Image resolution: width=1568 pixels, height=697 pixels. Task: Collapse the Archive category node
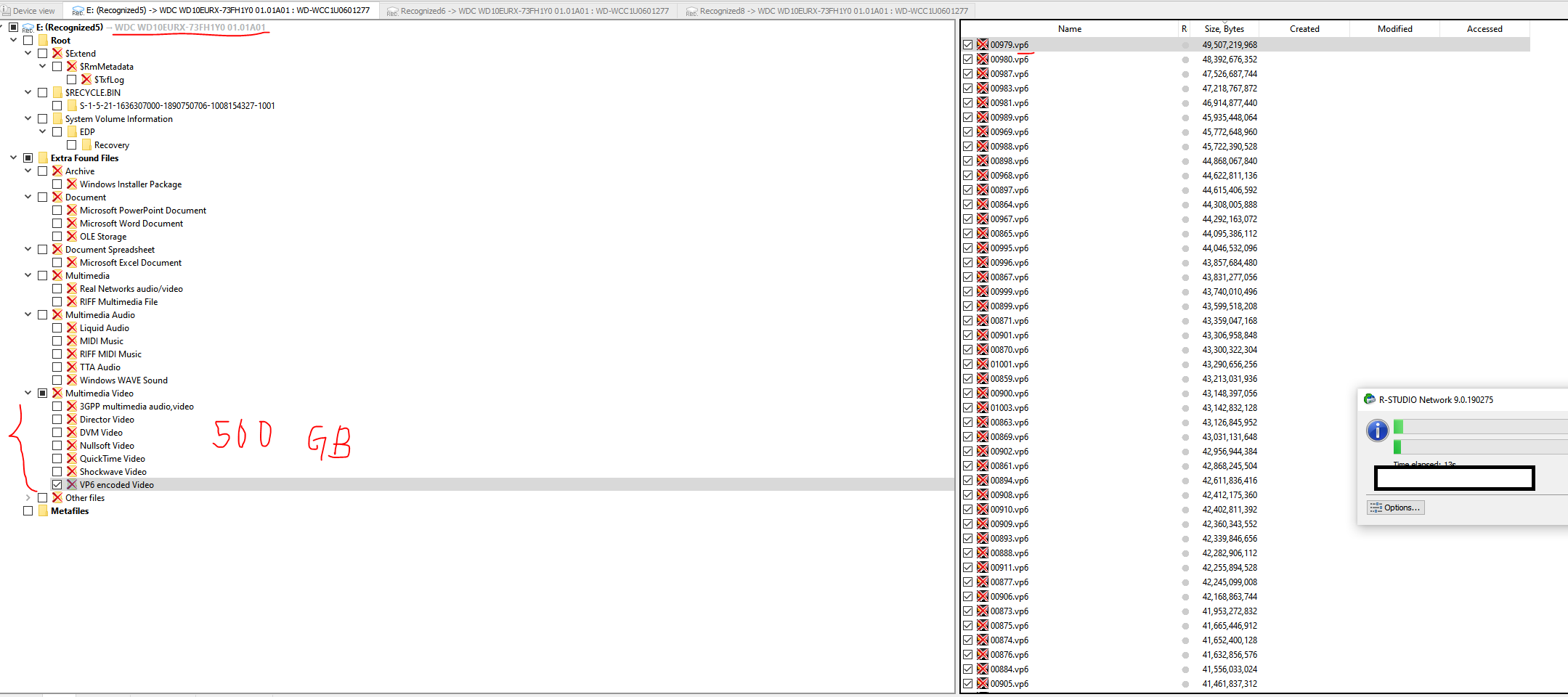click(28, 171)
